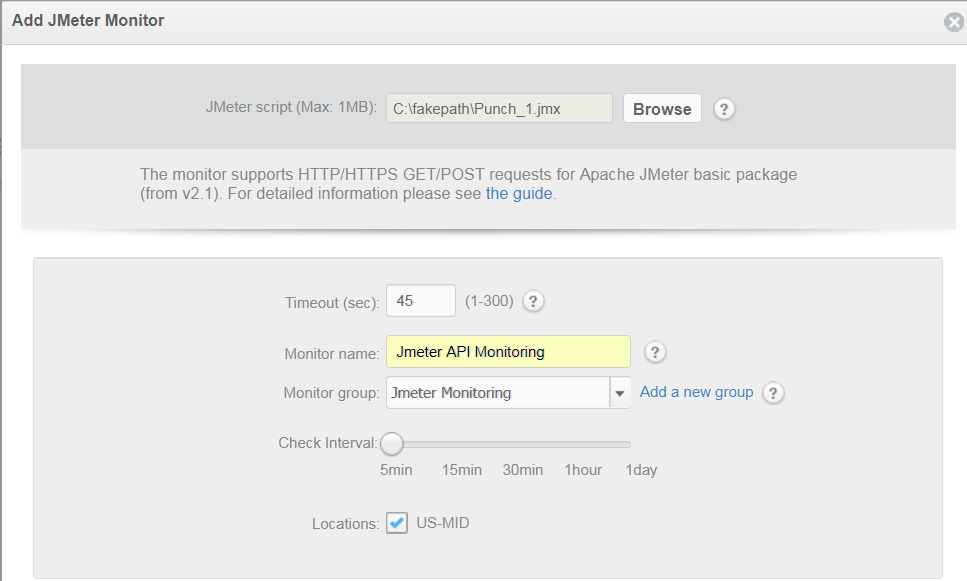Viewport: 967px width, 581px height.
Task: Set check interval to 1hour on slider
Action: coord(583,444)
